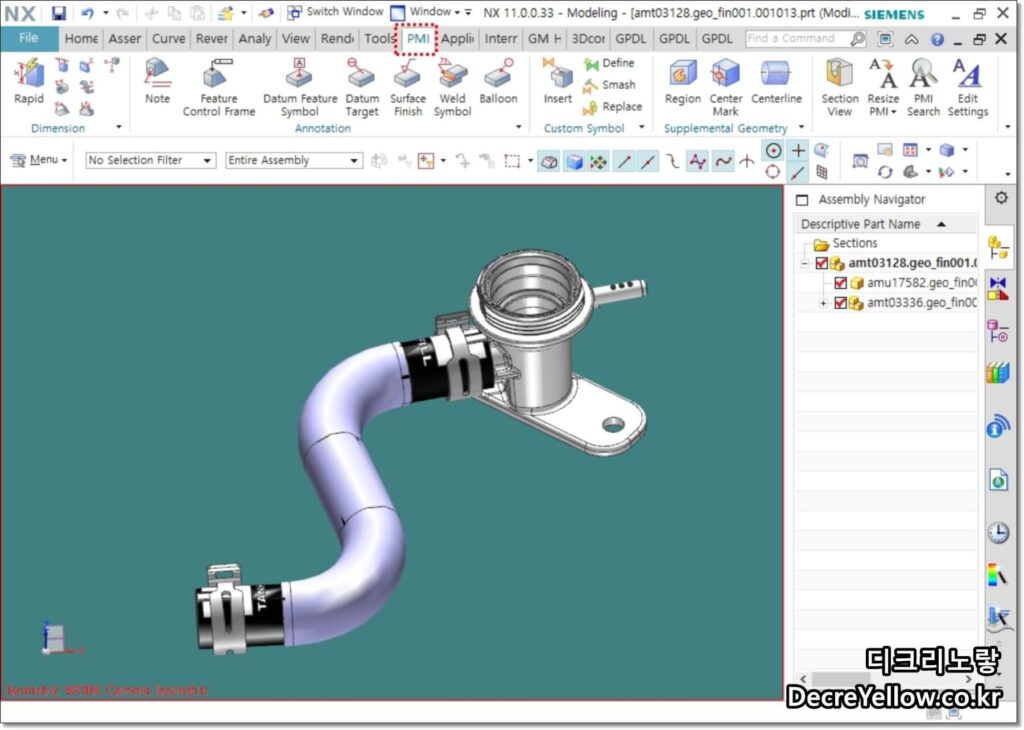
Task: Open the Web Browser sidebar tab
Action: 998,481
